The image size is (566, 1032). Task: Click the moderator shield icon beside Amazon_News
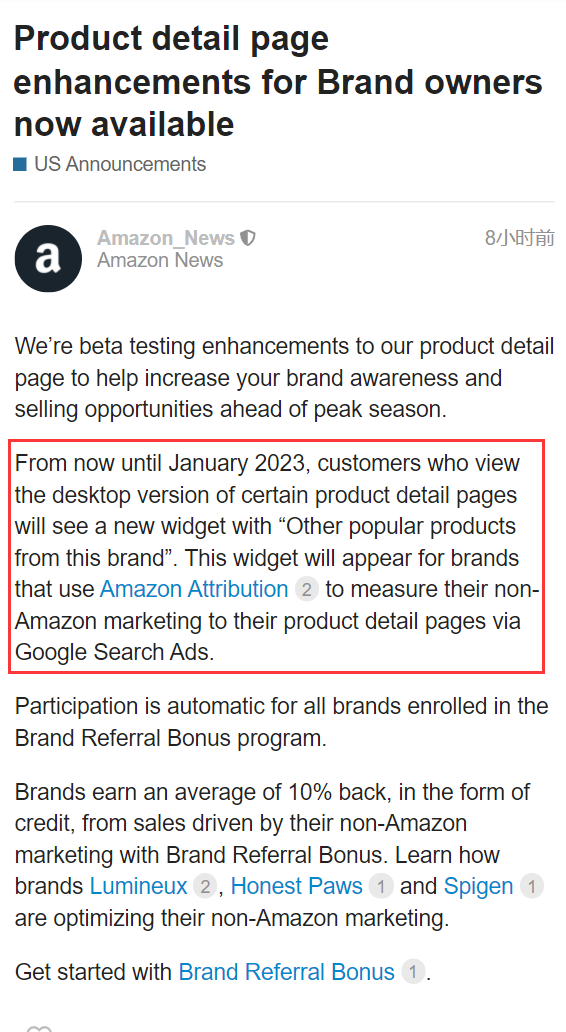click(248, 238)
